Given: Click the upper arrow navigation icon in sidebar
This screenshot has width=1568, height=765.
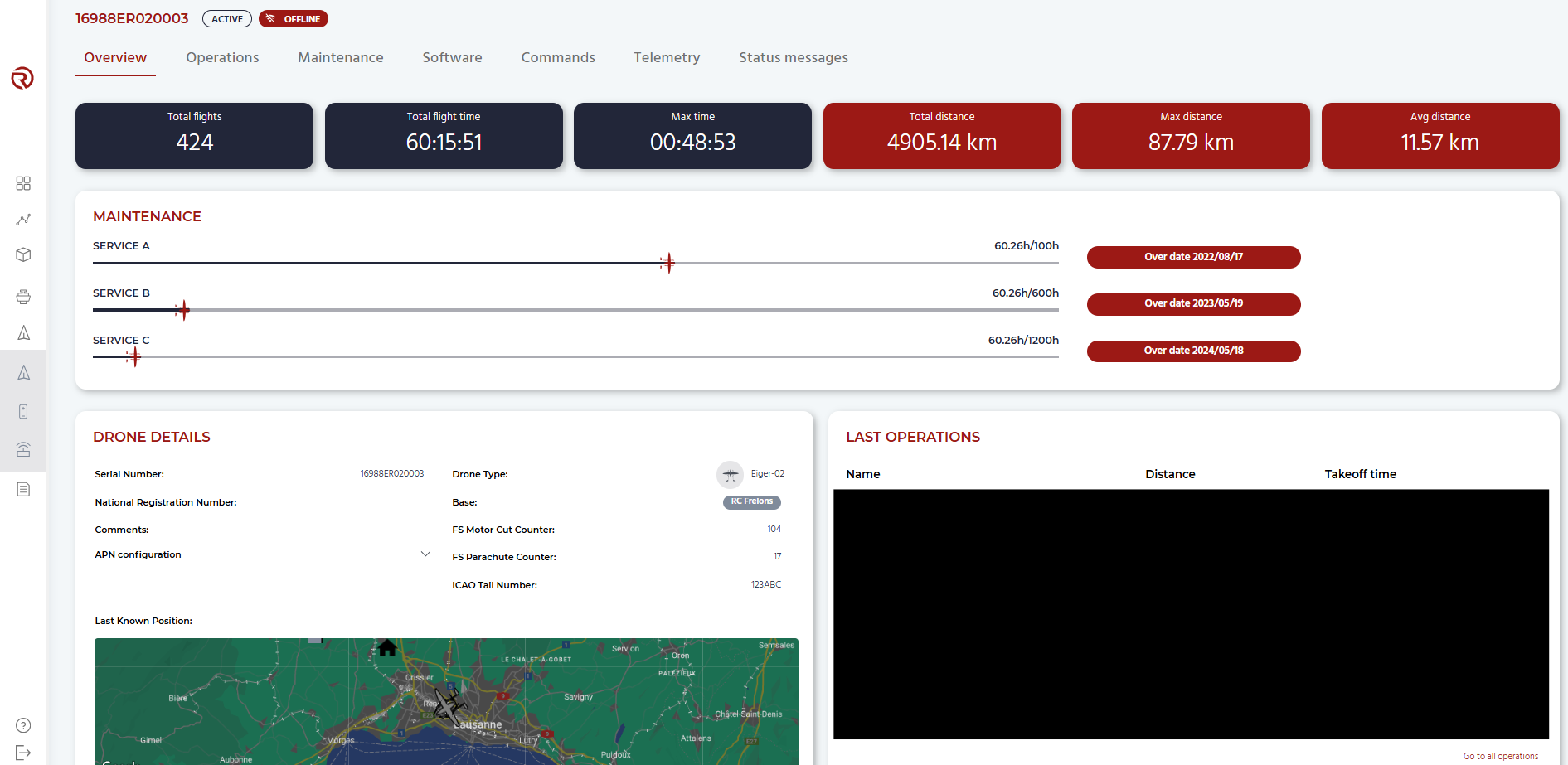Looking at the screenshot, I should tap(23, 333).
